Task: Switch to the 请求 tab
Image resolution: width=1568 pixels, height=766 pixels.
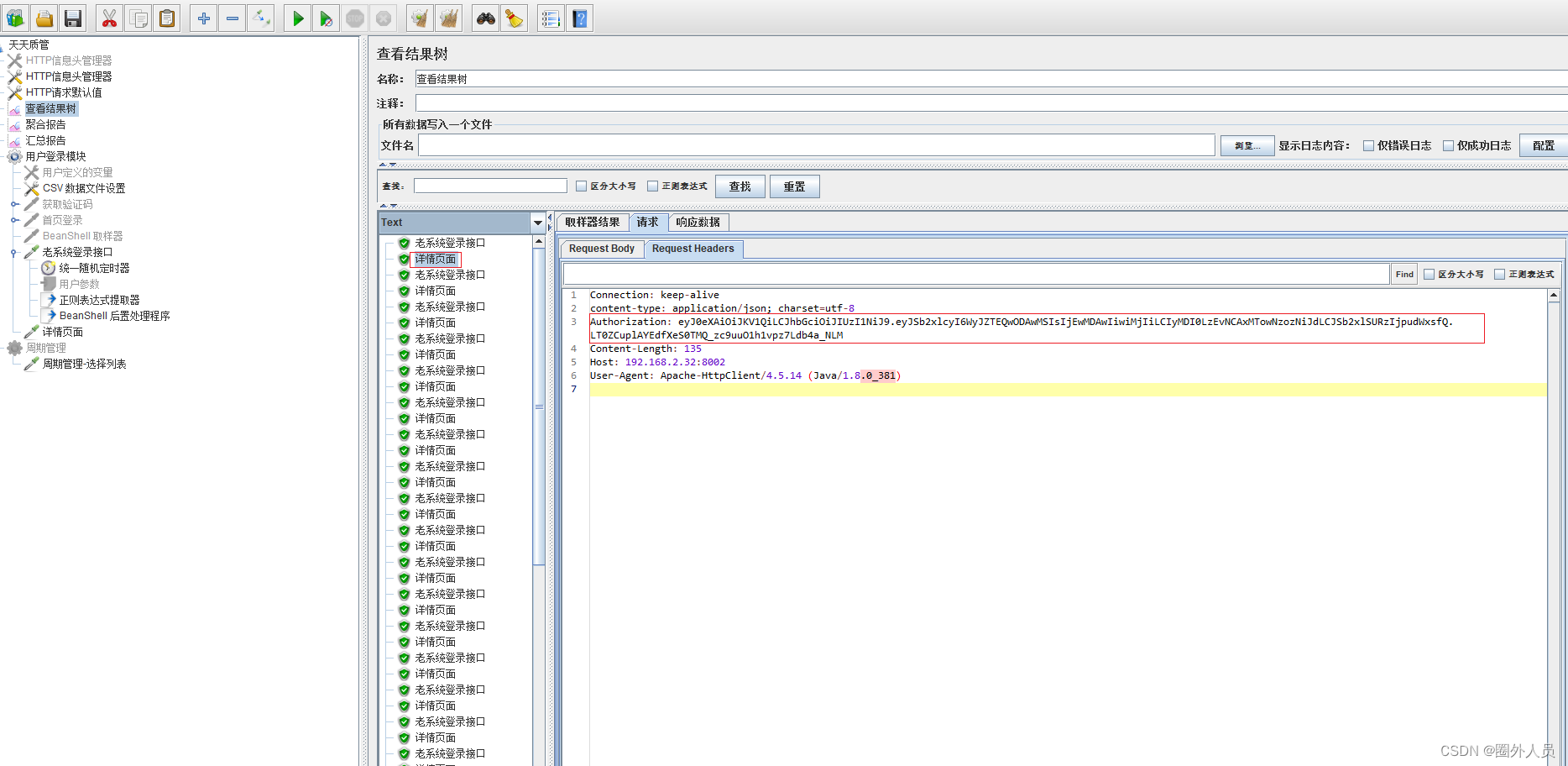Action: 648,222
